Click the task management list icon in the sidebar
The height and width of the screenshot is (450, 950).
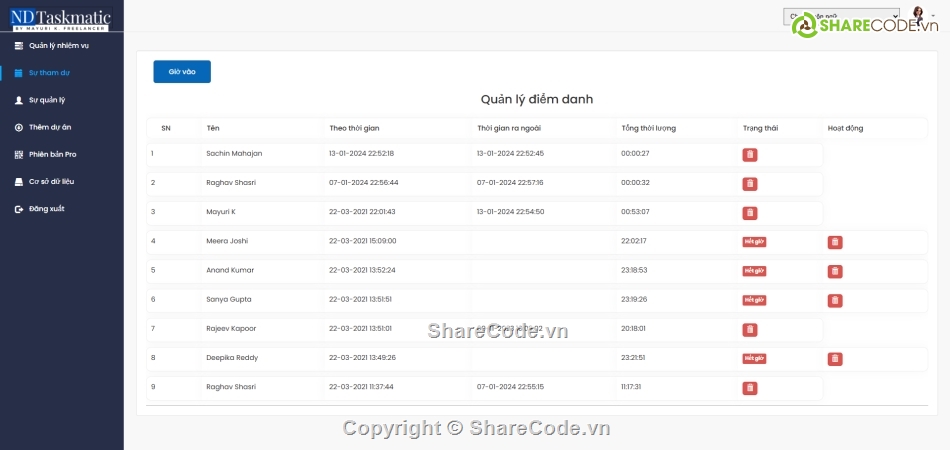point(18,45)
